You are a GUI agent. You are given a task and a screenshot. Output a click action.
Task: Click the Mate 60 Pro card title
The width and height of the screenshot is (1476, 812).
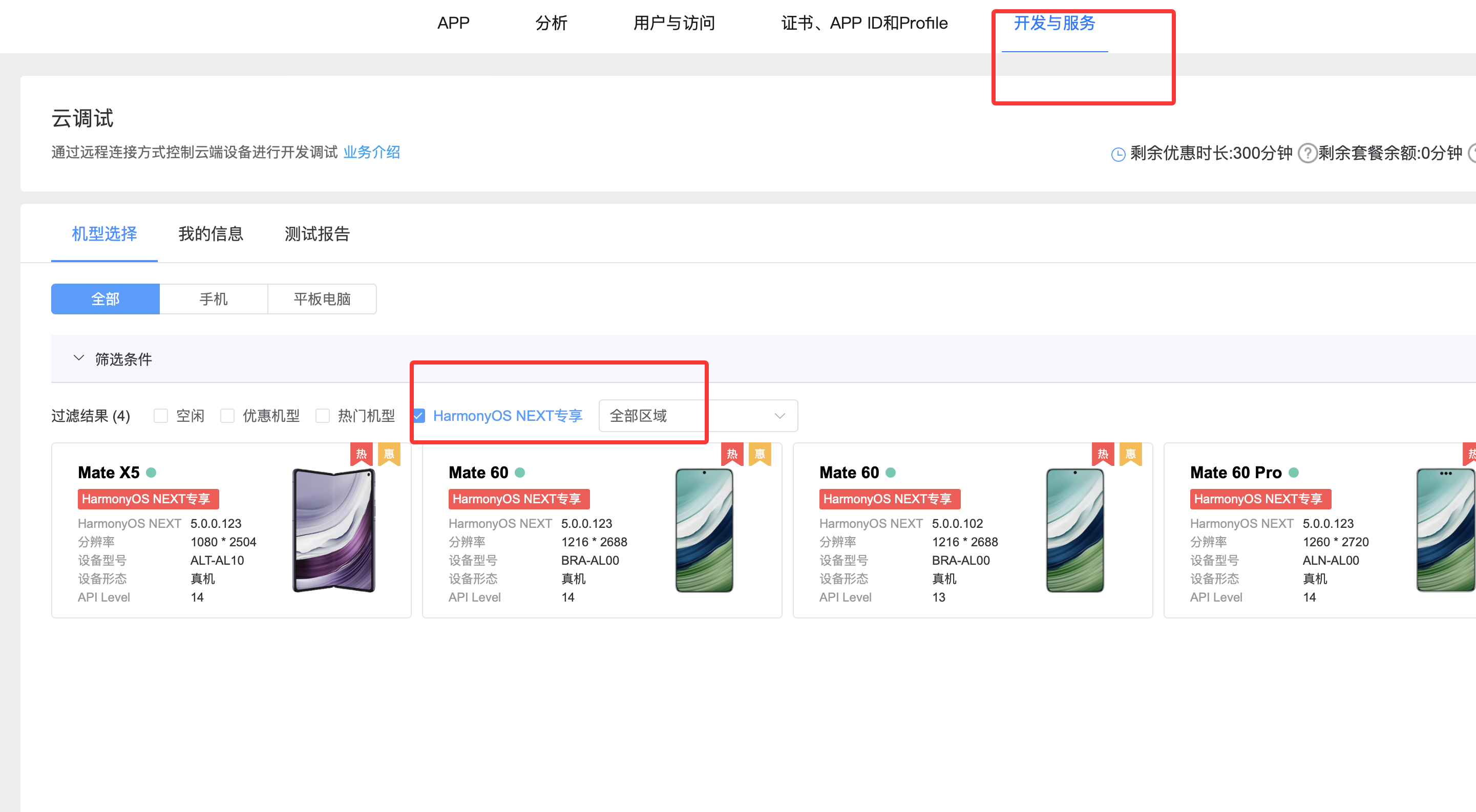(1236, 473)
